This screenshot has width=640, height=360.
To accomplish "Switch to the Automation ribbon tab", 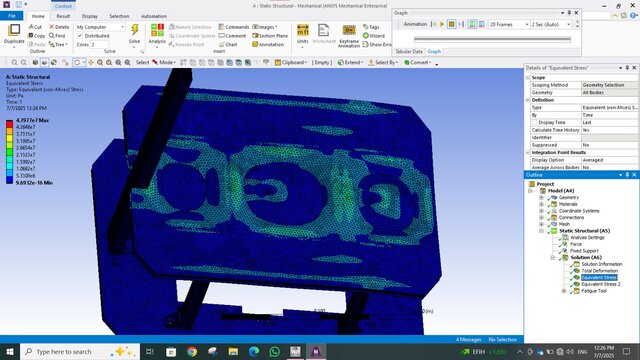I will coord(154,16).
